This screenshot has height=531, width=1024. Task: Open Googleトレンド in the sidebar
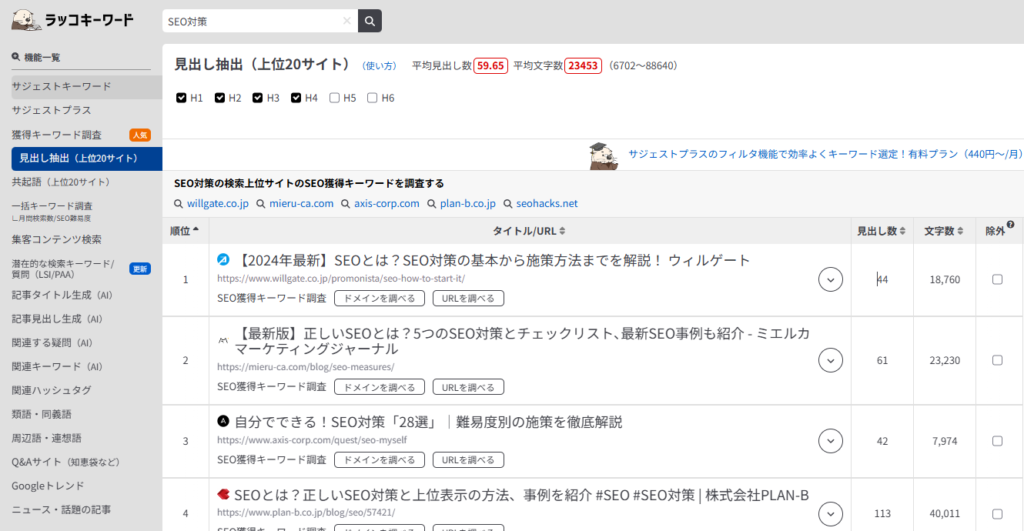point(48,486)
